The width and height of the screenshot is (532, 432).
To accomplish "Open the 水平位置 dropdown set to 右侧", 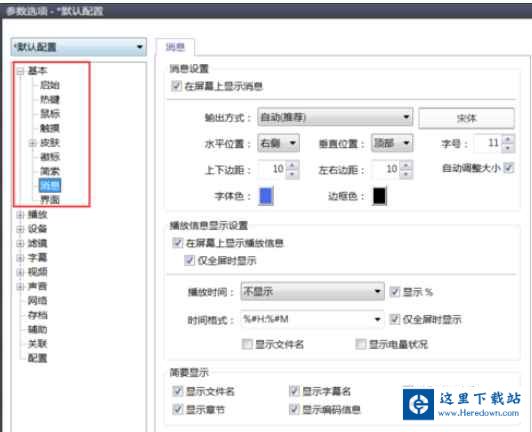I will coord(279,143).
